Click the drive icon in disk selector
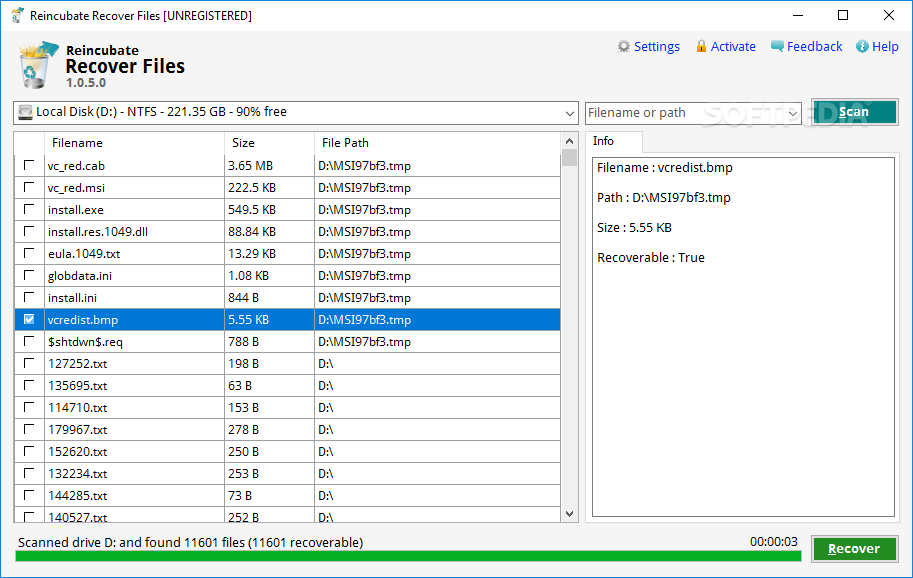 (x=25, y=112)
